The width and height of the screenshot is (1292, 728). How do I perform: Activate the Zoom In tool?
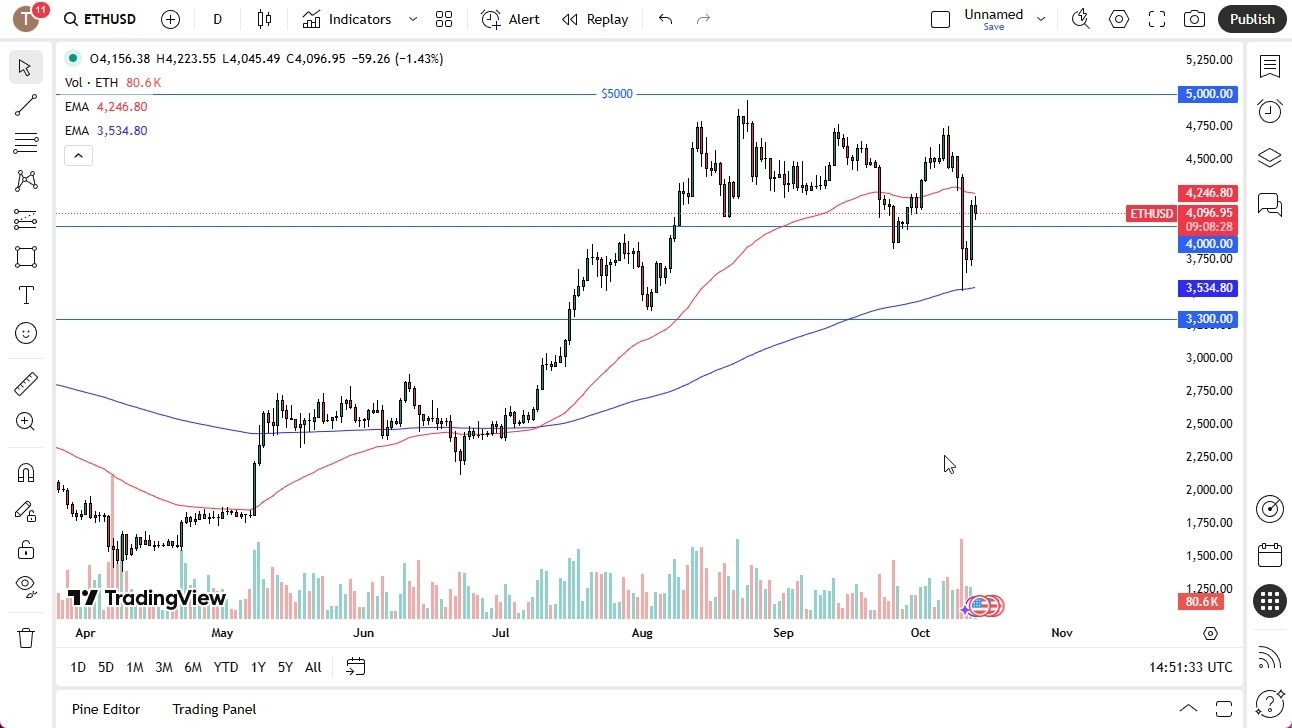[x=26, y=421]
